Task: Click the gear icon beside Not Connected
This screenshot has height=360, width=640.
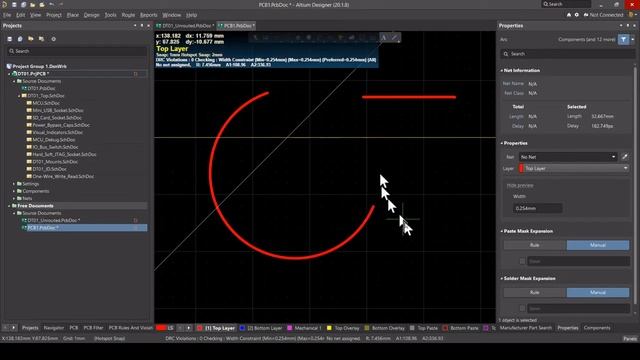Action: click(x=577, y=15)
